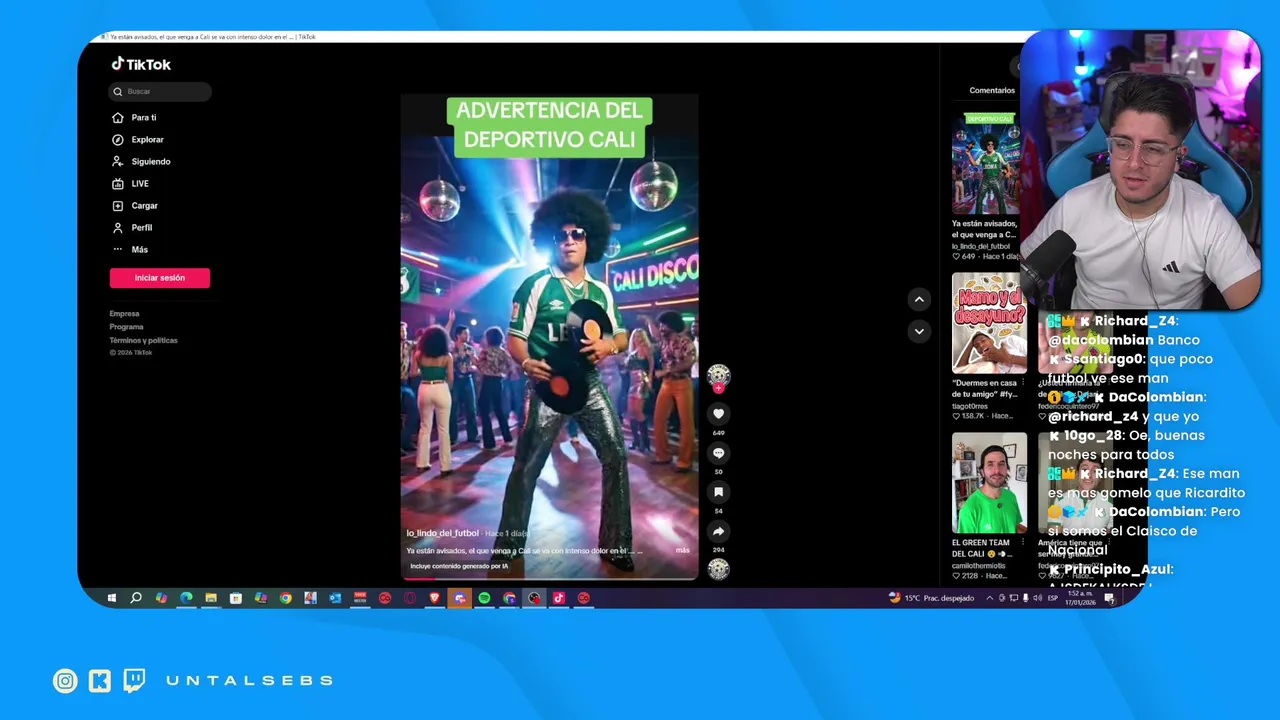This screenshot has height=720, width=1280.
Task: Like the video with heart icon
Action: point(718,414)
